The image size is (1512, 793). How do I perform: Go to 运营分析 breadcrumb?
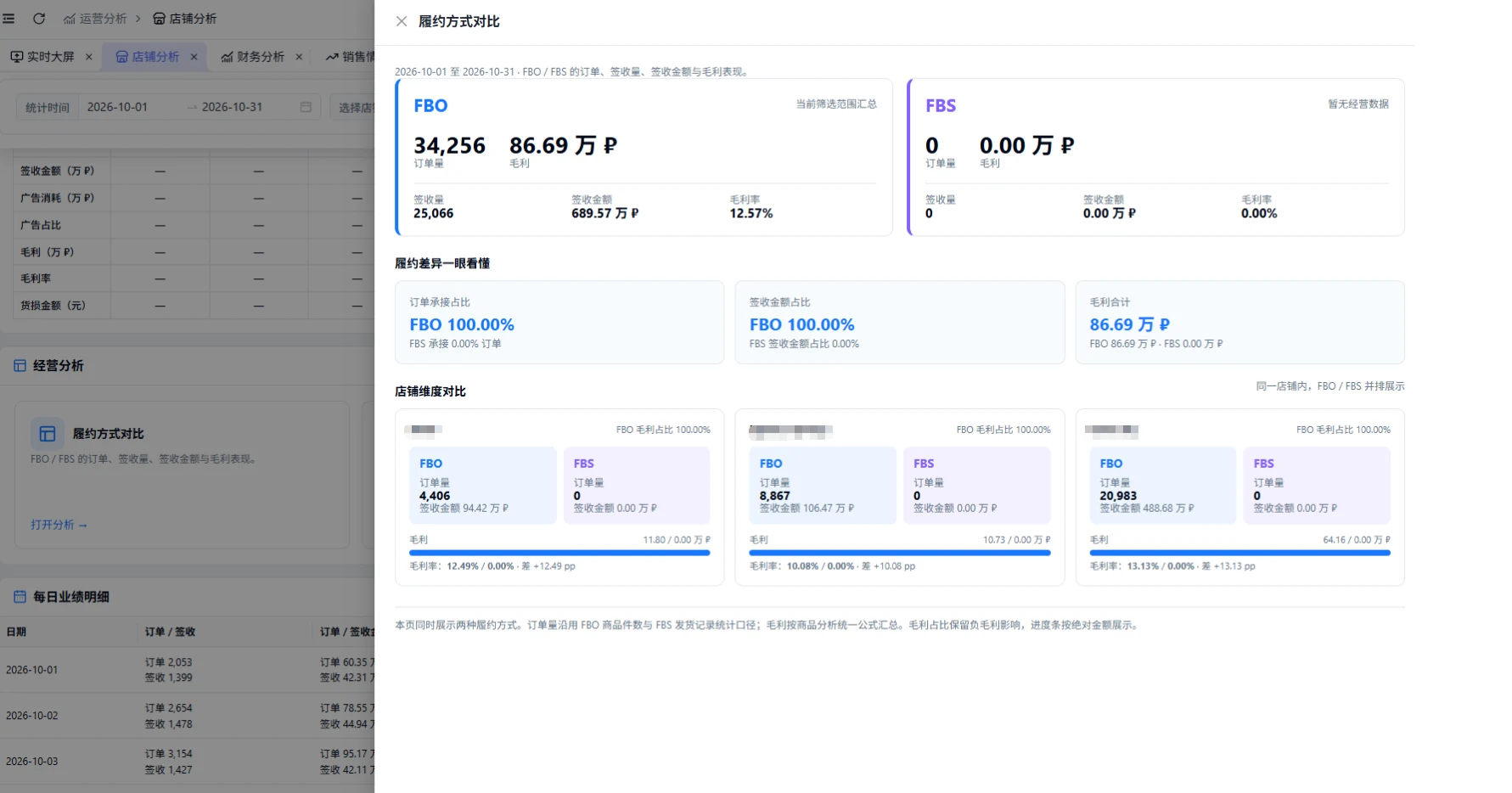[95, 18]
